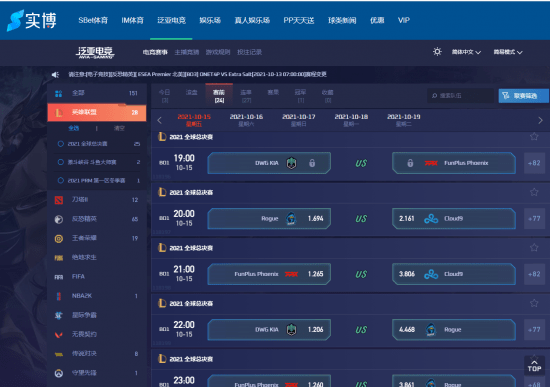Expand +82 markets for the 21:00 match
The height and width of the screenshot is (387, 550).
click(x=534, y=274)
